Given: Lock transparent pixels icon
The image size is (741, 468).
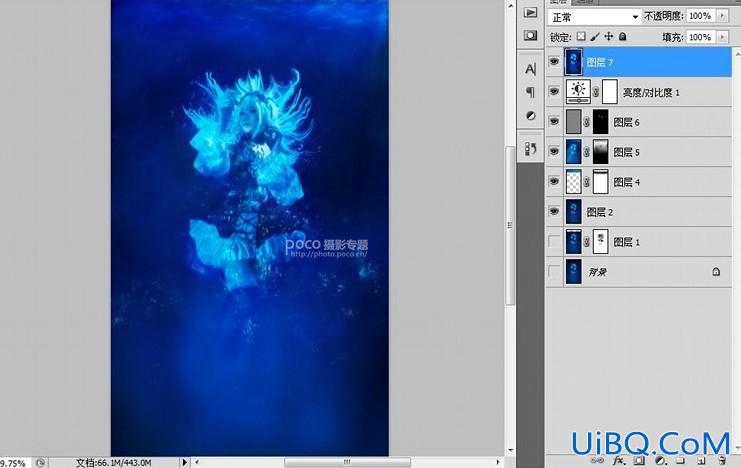Looking at the screenshot, I should (581, 36).
